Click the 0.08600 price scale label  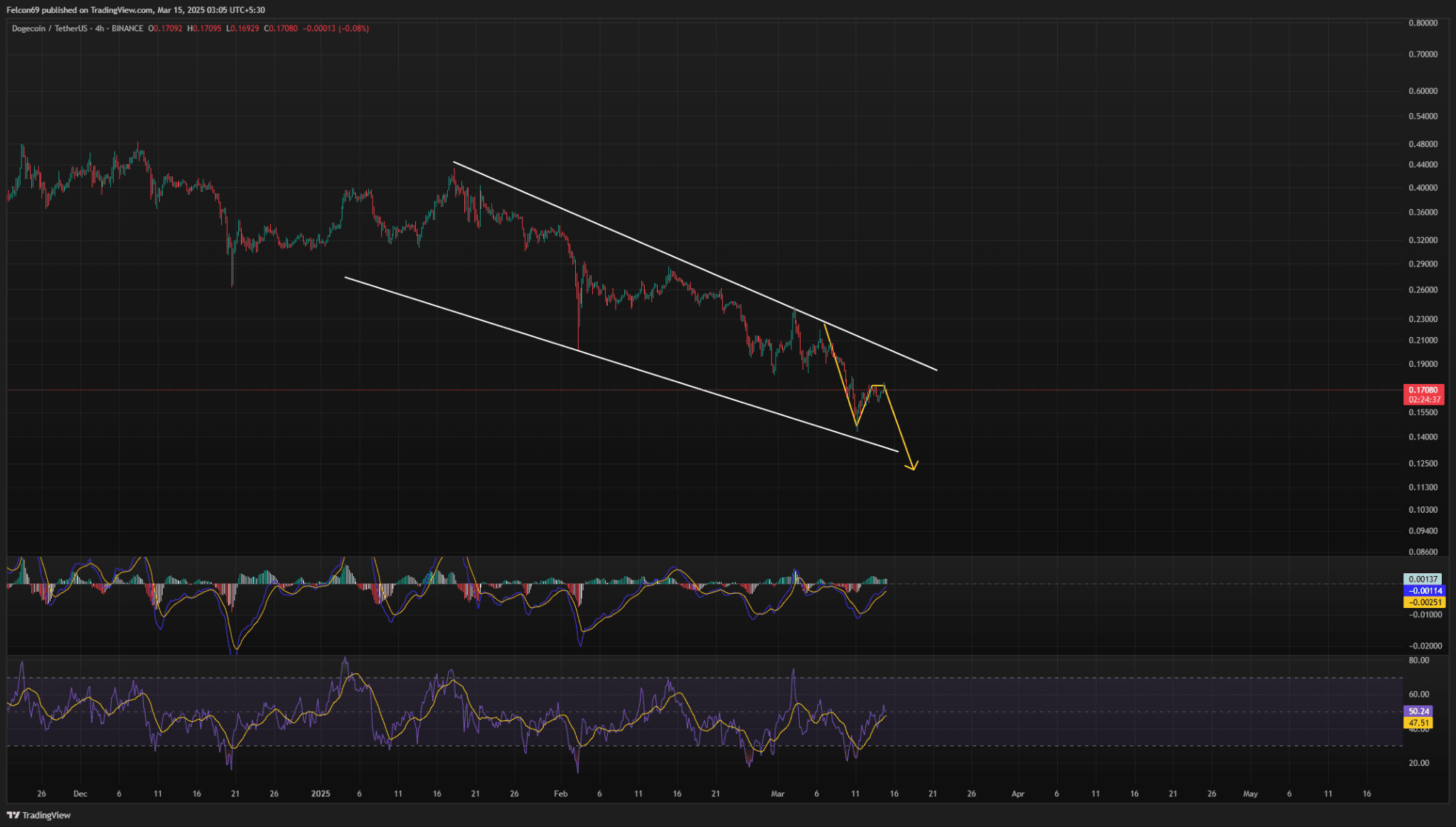(x=1423, y=552)
